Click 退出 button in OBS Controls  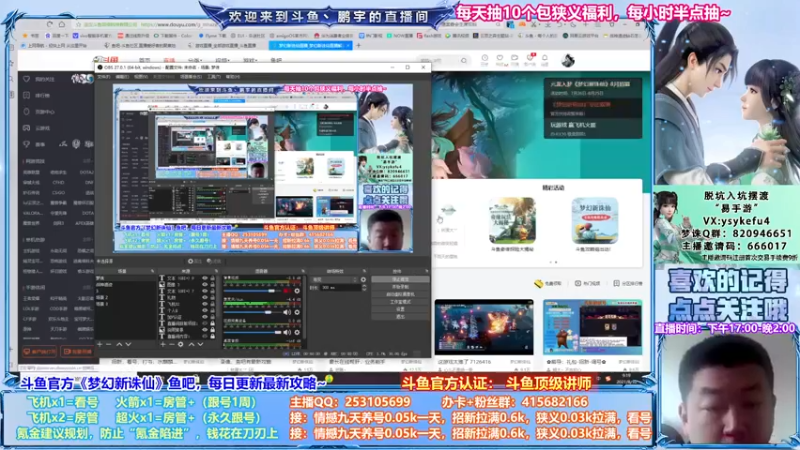tap(400, 316)
